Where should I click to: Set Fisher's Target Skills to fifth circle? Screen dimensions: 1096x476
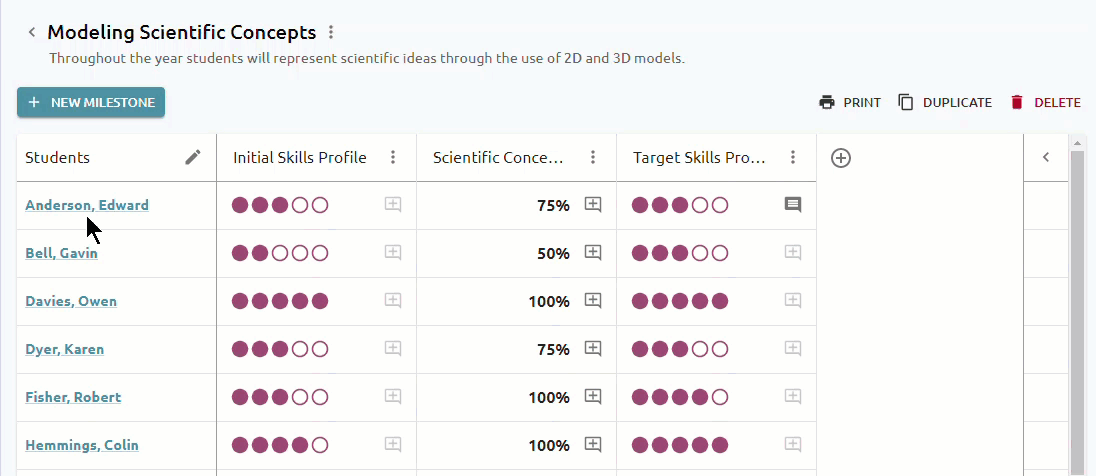point(720,397)
